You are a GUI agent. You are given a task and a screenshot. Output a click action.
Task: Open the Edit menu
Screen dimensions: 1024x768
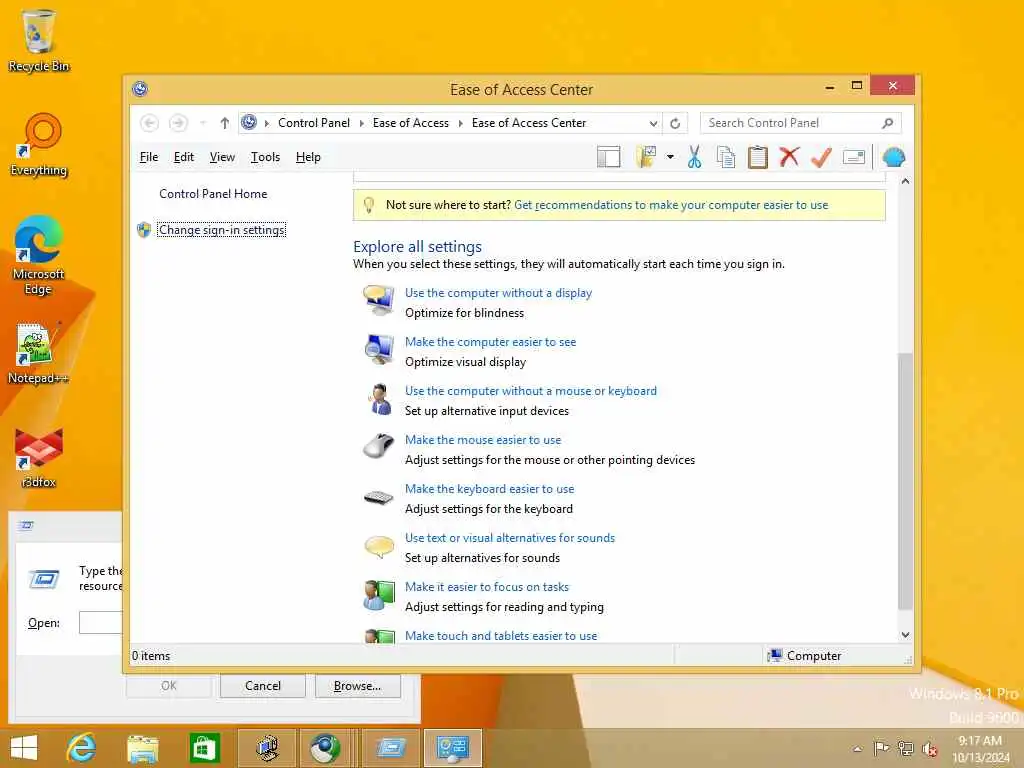tap(184, 157)
